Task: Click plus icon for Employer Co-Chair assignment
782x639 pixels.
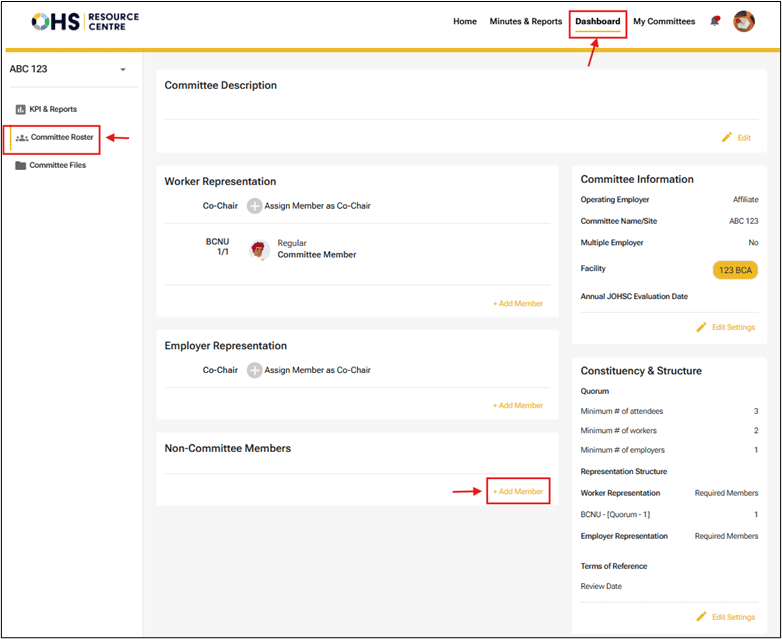Action: [254, 370]
